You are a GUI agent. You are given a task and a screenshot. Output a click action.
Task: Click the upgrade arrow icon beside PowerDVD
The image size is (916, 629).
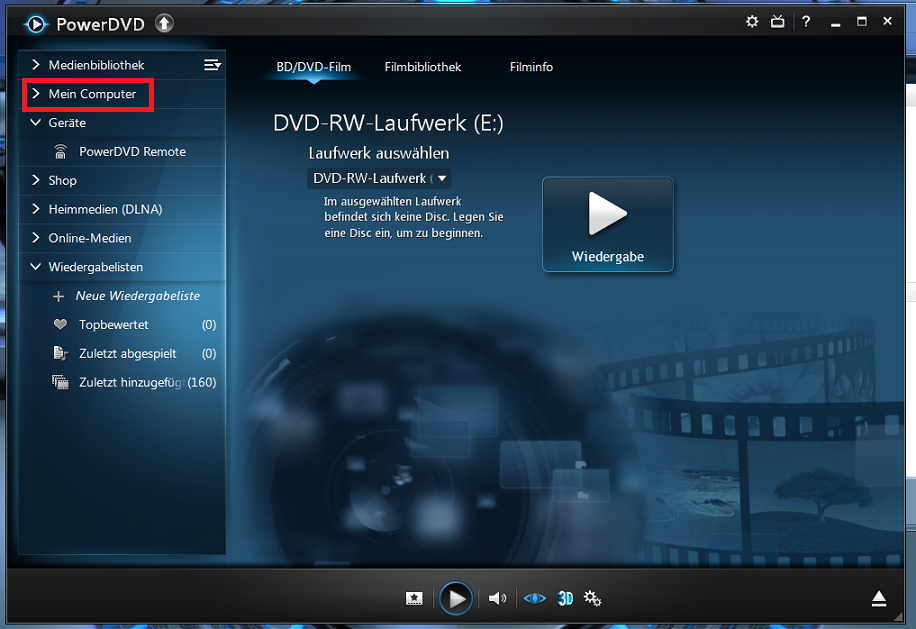click(164, 23)
